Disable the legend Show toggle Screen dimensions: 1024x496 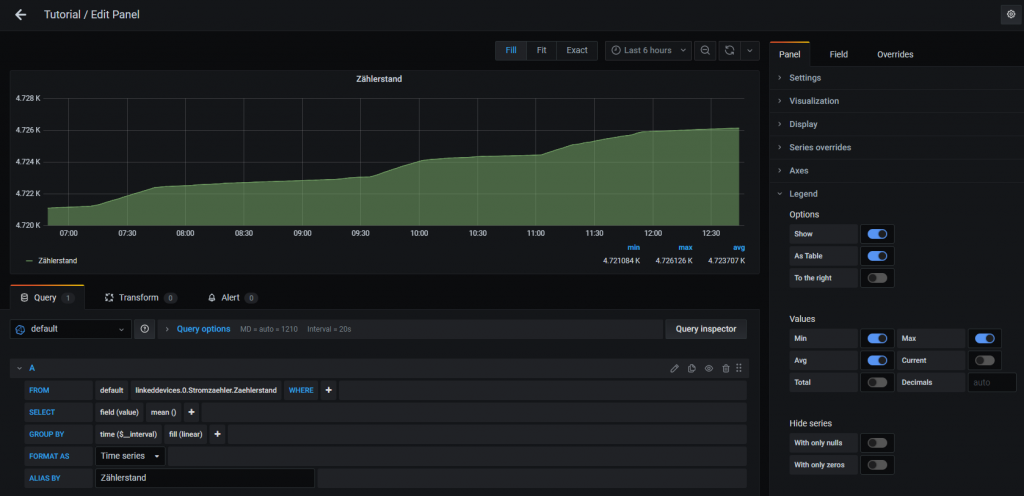coord(877,234)
